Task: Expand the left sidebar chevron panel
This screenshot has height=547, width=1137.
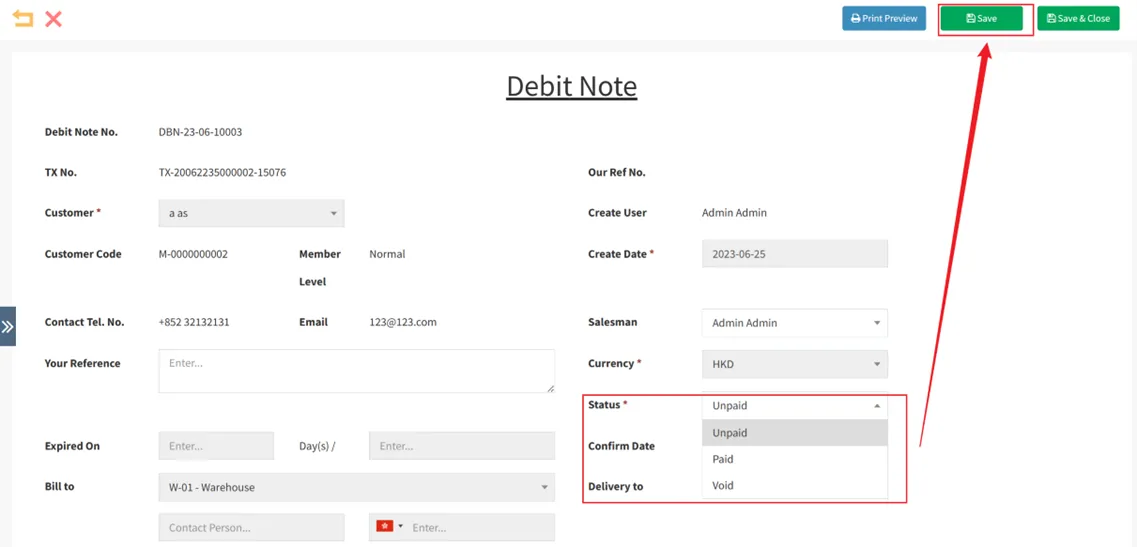Action: 8,326
